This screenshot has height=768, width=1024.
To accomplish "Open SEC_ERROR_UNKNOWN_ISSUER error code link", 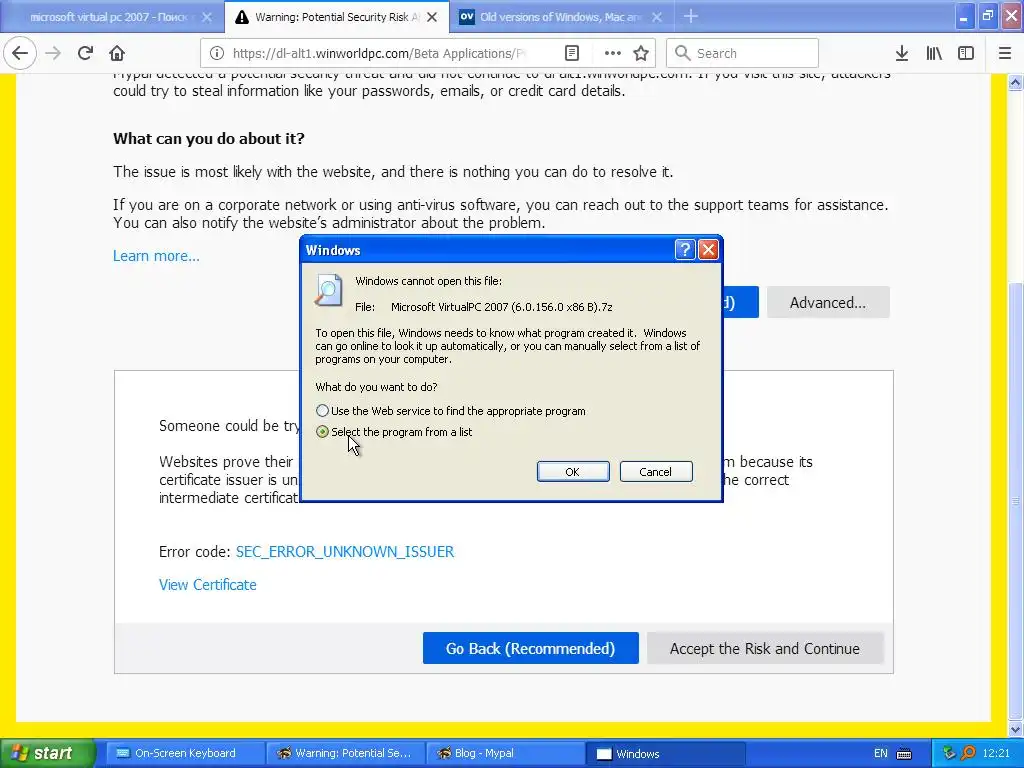I will pos(345,552).
